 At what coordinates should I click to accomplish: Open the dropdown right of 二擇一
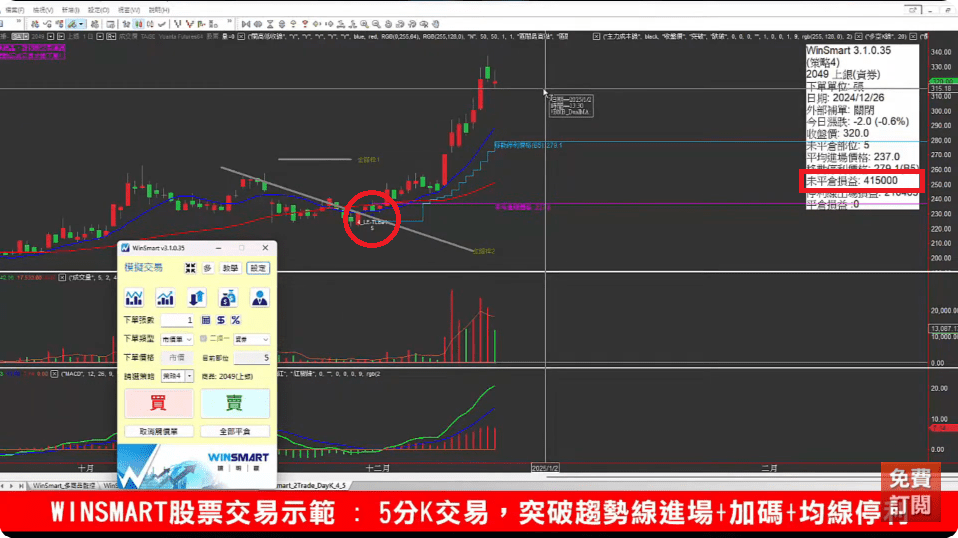[252, 339]
